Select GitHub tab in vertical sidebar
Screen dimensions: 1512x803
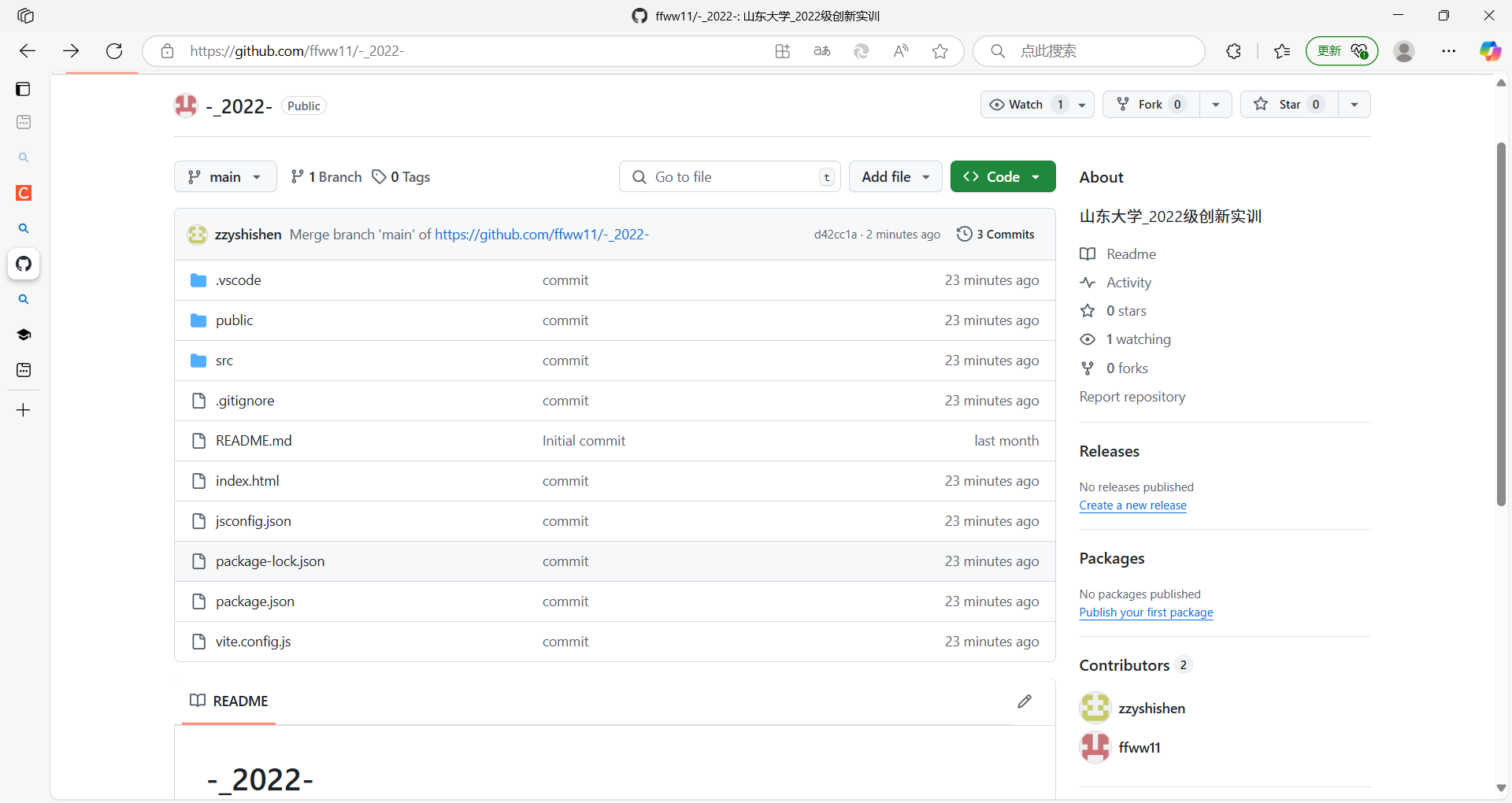pos(24,264)
